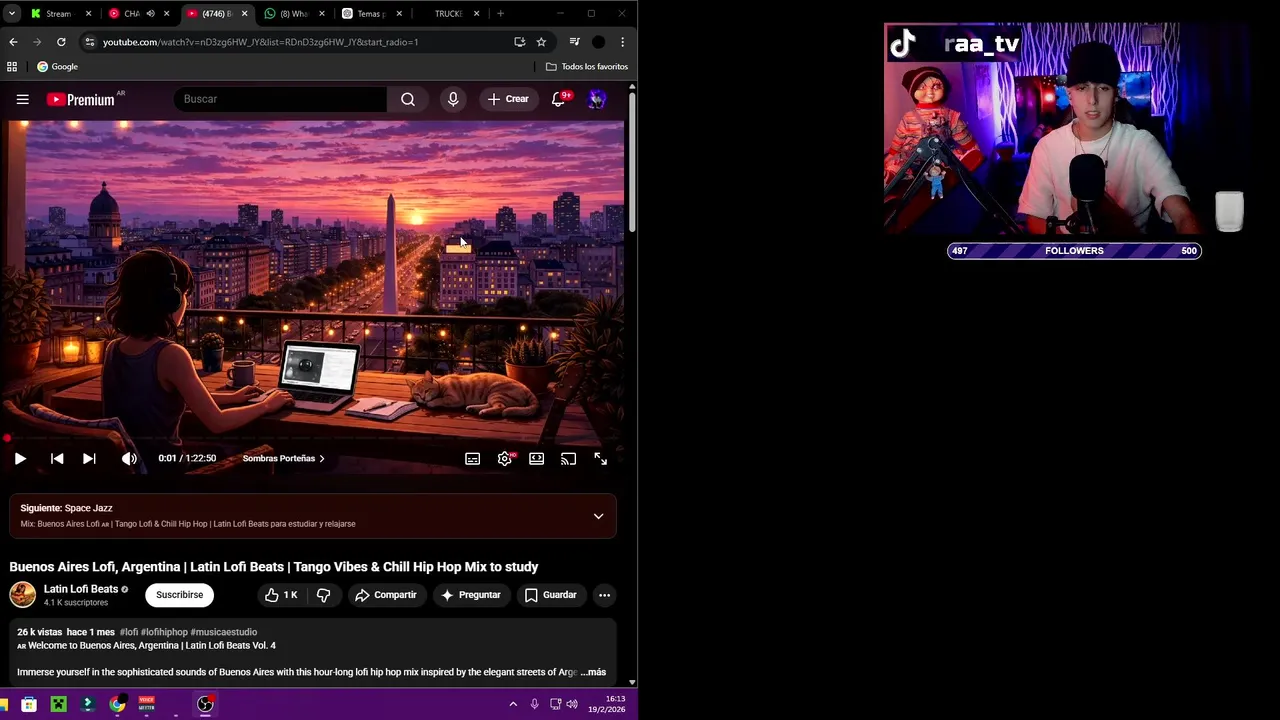This screenshot has width=1280, height=720.
Task: Switch to the Temas ChatGPT tab
Action: pyautogui.click(x=371, y=14)
